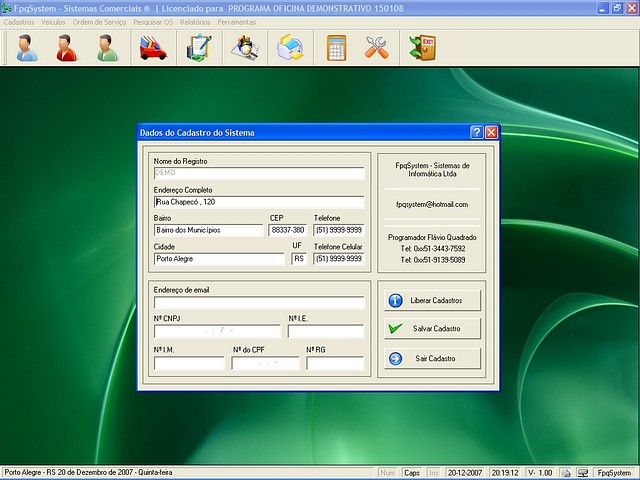The height and width of the screenshot is (480, 640).
Task: Minimize the FpqSystem main window
Action: pyautogui.click(x=603, y=8)
